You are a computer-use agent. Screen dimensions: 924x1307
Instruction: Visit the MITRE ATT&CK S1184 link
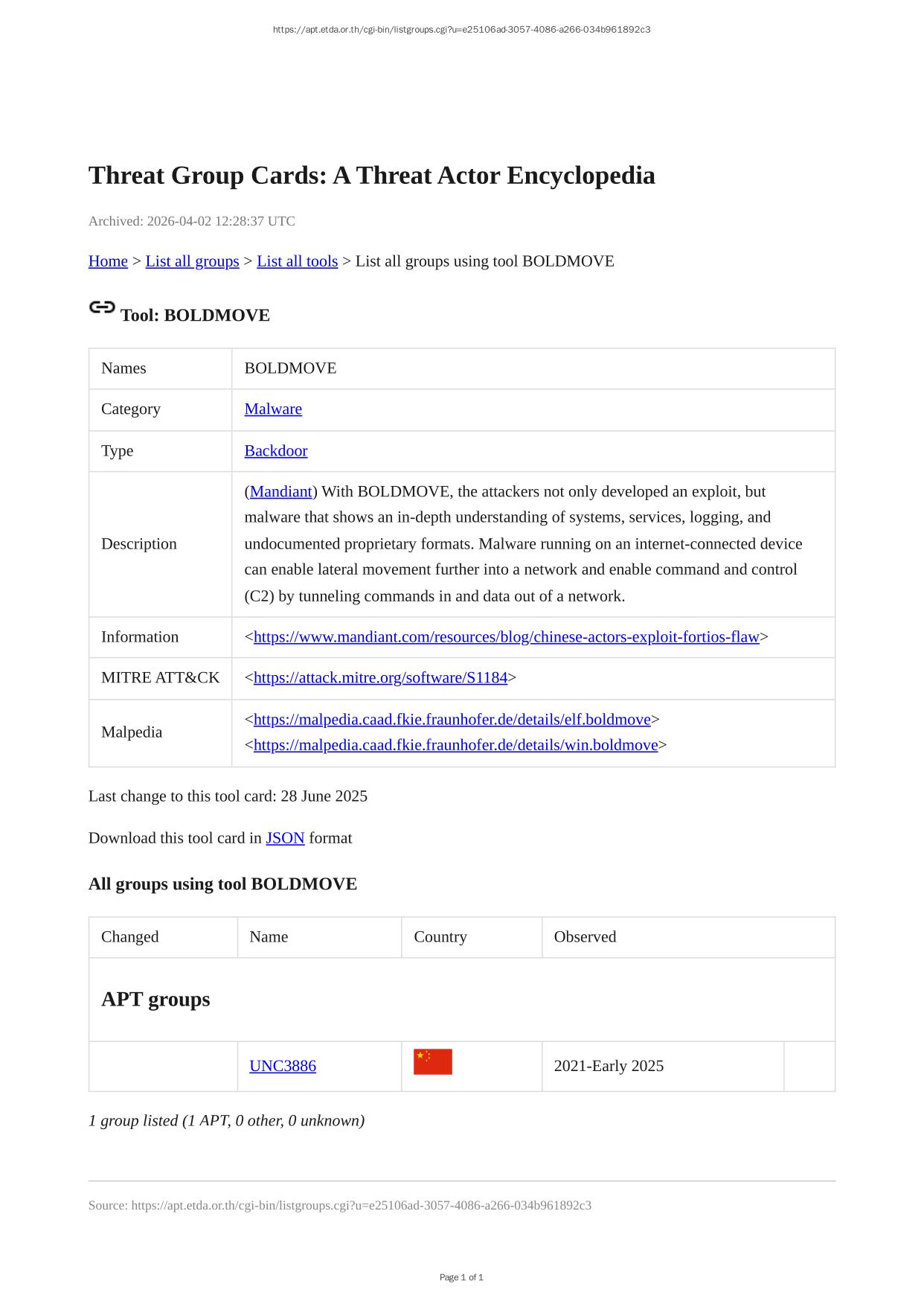[380, 678]
